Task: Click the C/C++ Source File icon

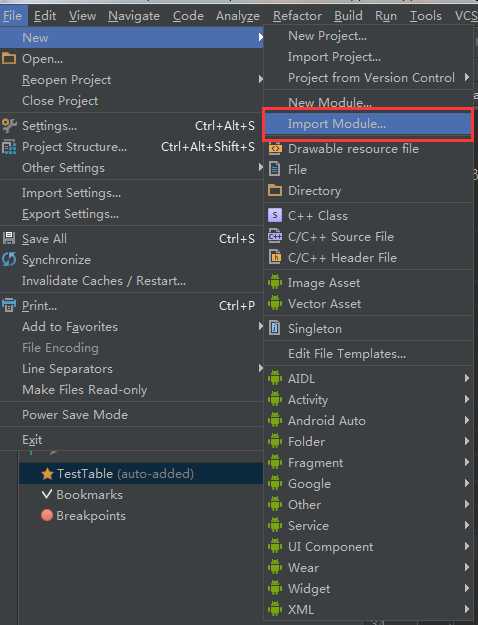Action: 275,236
